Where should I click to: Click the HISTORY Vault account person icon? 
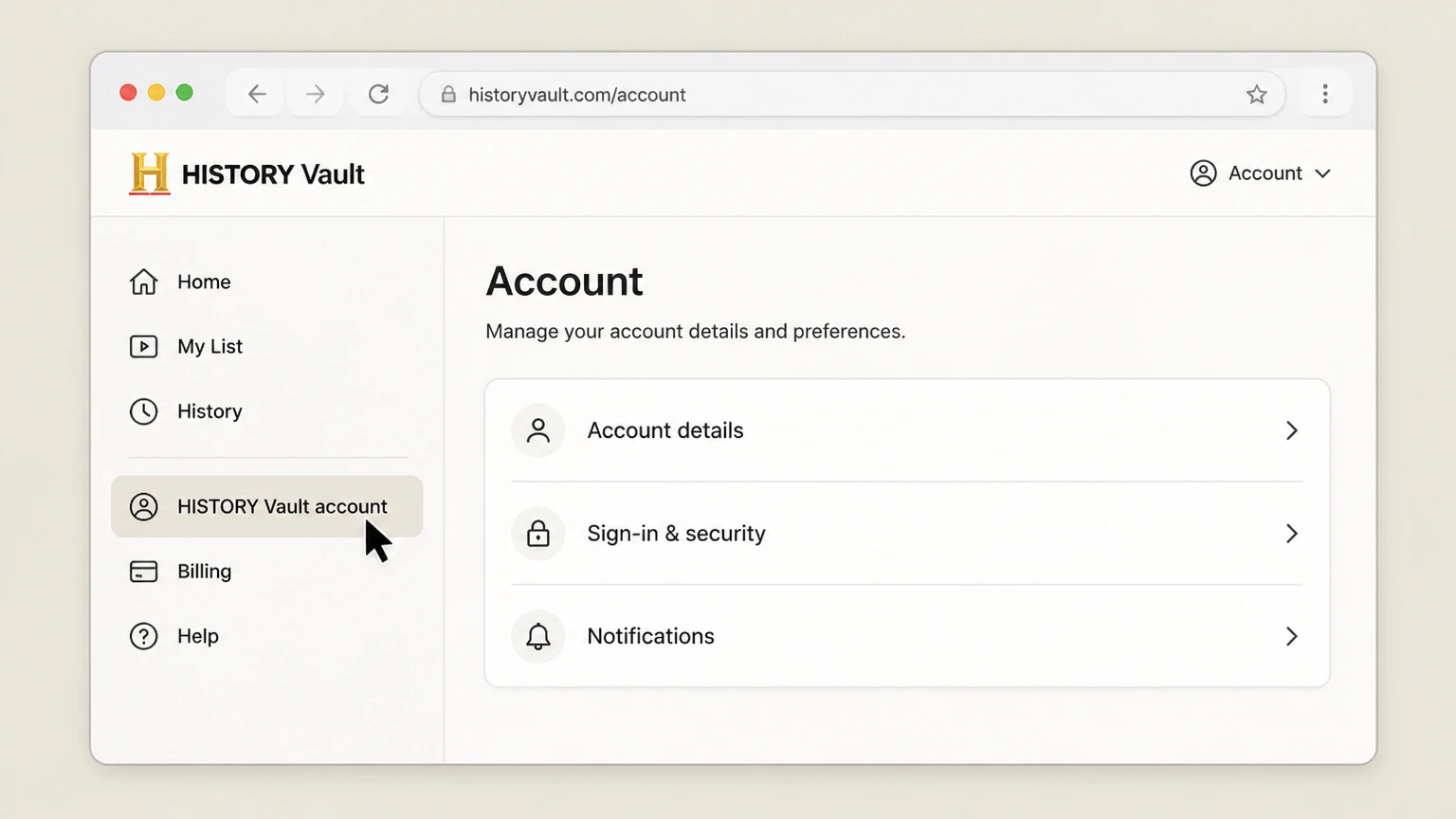click(x=144, y=507)
